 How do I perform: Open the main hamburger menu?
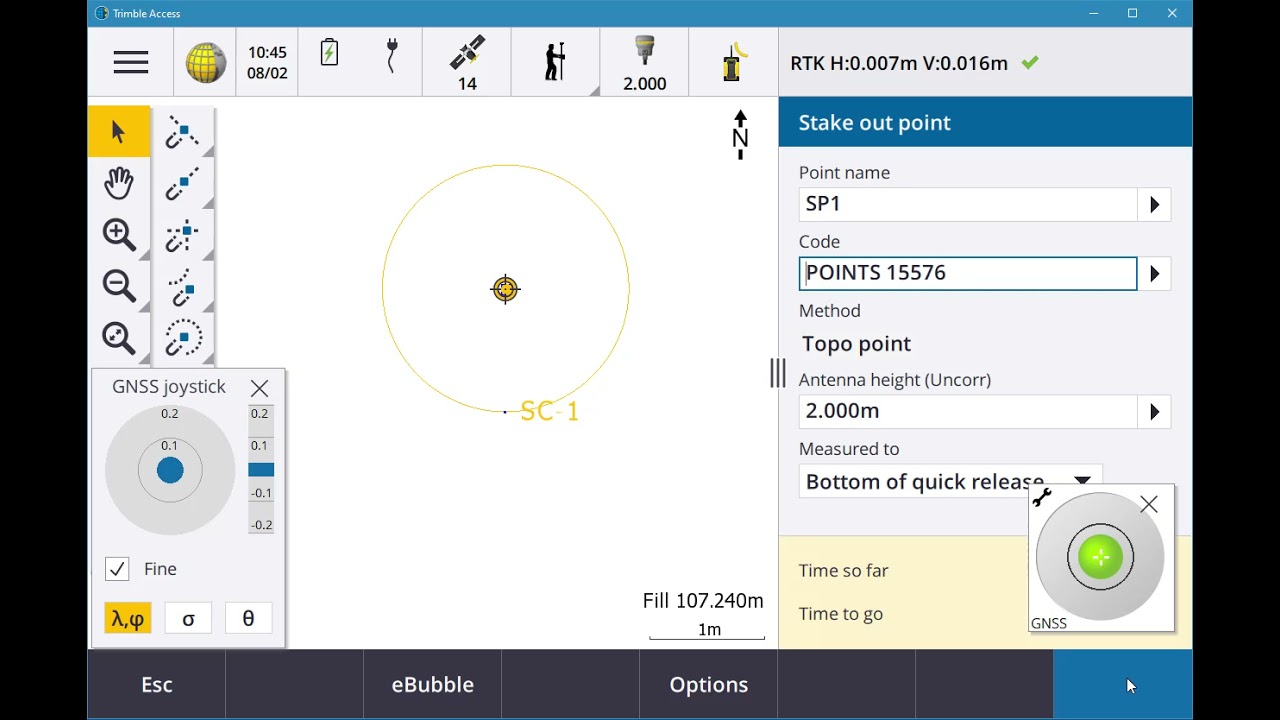point(130,62)
